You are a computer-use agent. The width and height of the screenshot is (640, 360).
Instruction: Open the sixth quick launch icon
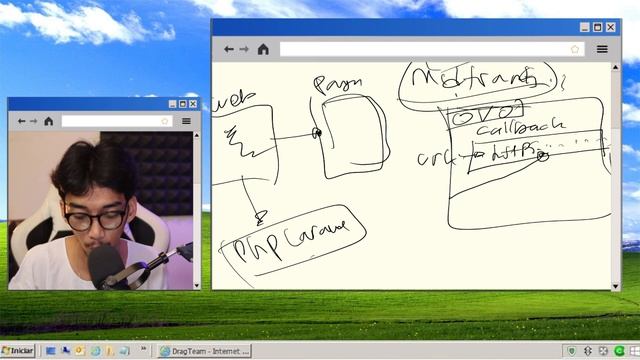coord(124,351)
